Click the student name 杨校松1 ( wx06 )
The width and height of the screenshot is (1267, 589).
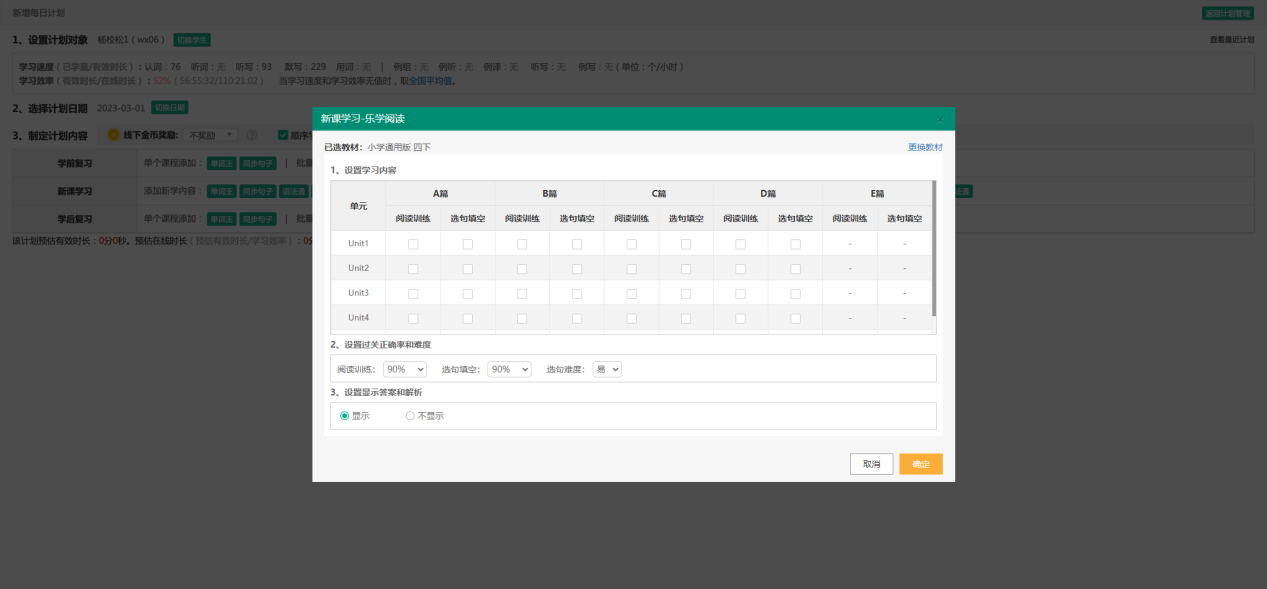coord(131,40)
